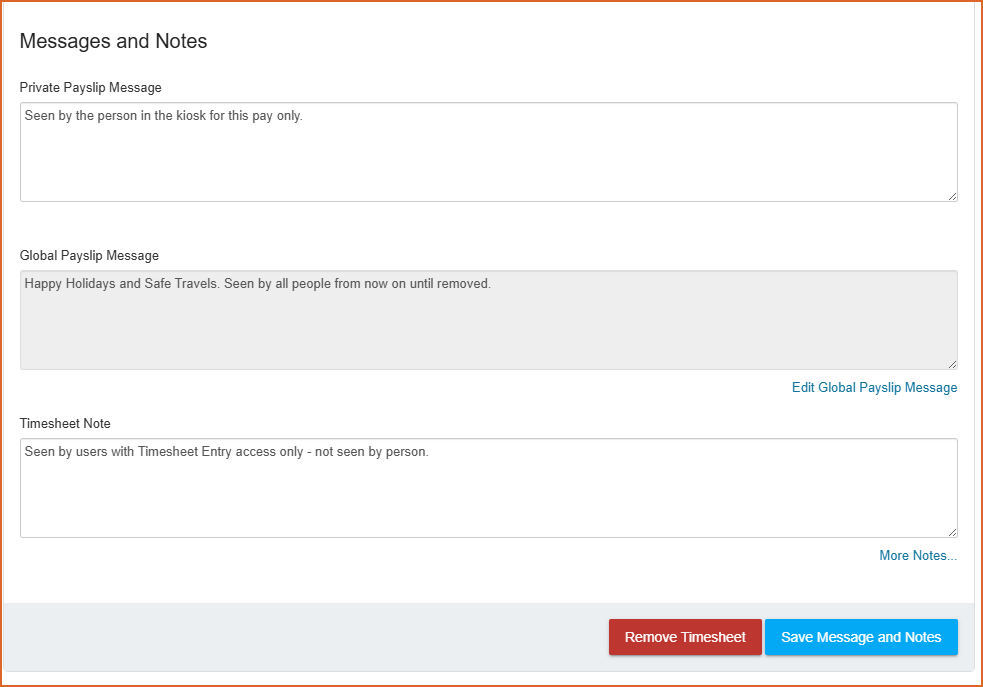Click inside the Private Payslip Message box

(488, 160)
